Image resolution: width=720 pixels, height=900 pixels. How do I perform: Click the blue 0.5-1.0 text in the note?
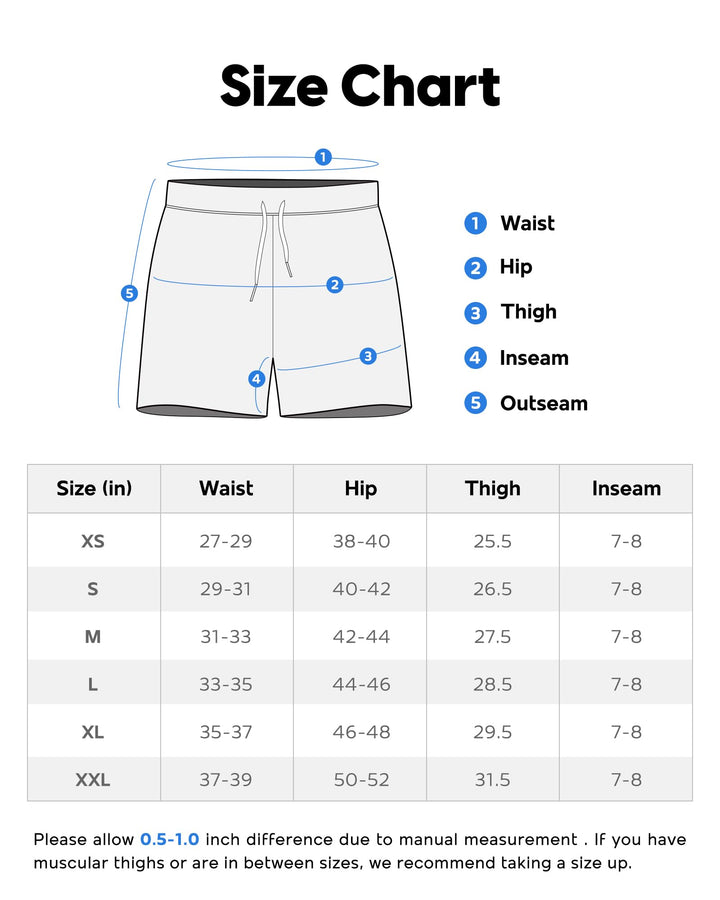pos(170,840)
